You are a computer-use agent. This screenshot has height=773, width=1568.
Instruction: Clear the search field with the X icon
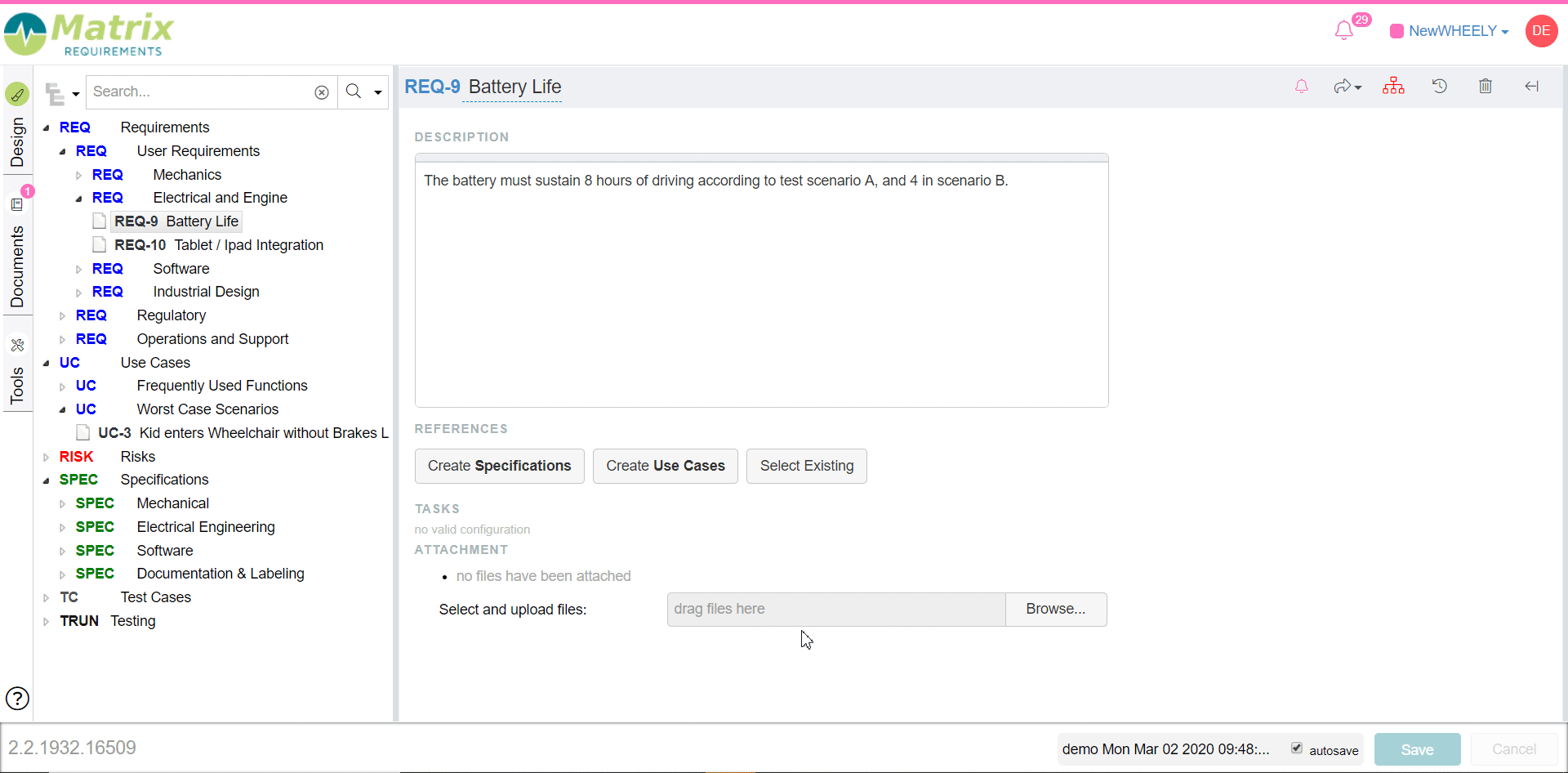click(x=322, y=92)
